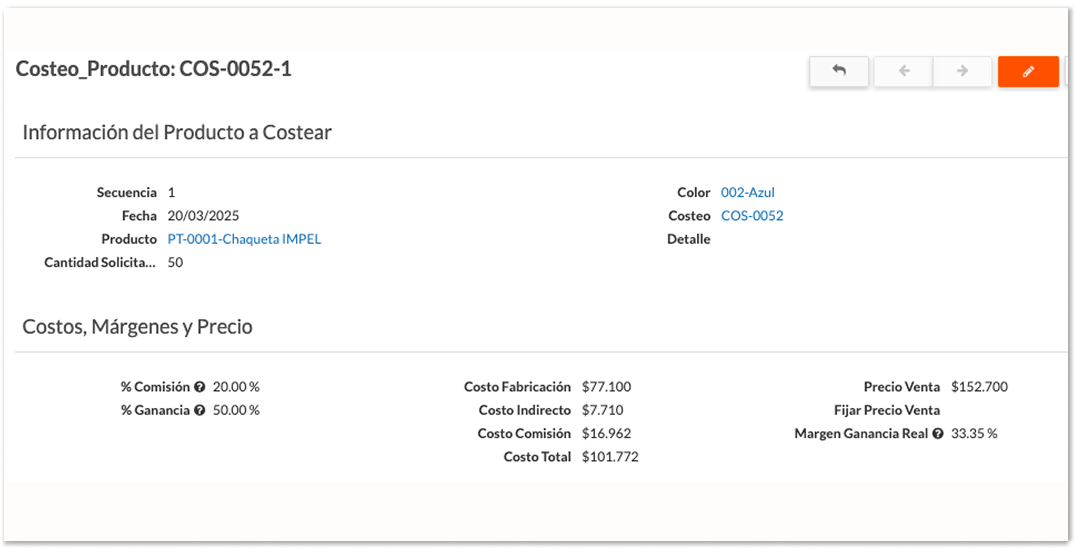Click the Costeo_Producto: COS-0052-1 page title
This screenshot has height=549, width=1076.
tap(154, 69)
